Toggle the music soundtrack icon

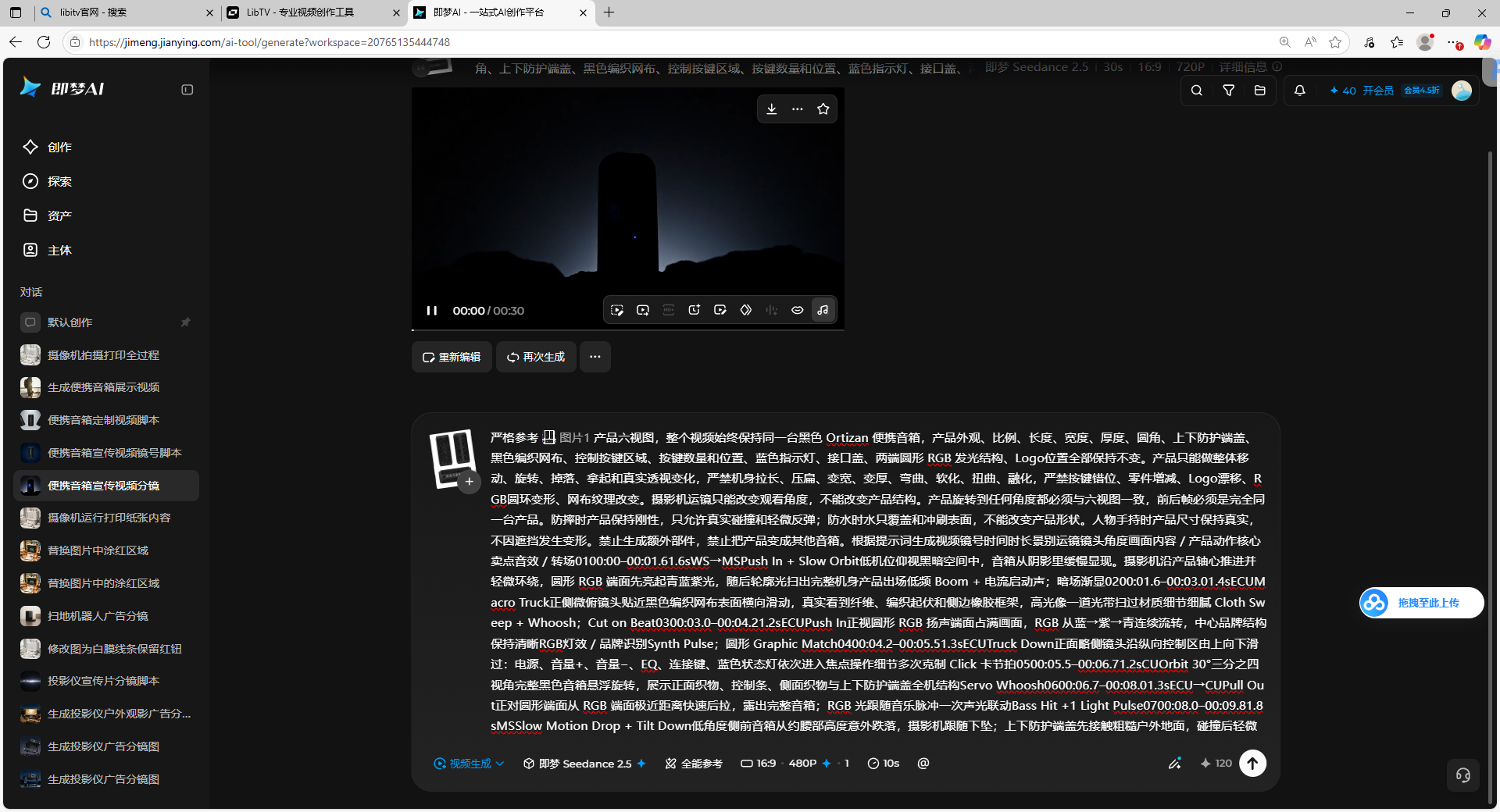tap(823, 310)
